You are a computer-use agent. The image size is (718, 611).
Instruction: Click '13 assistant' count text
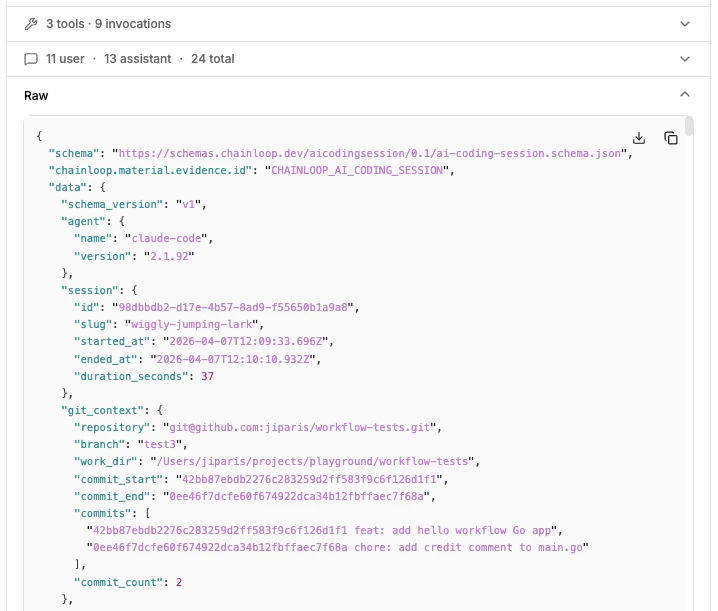(137, 59)
